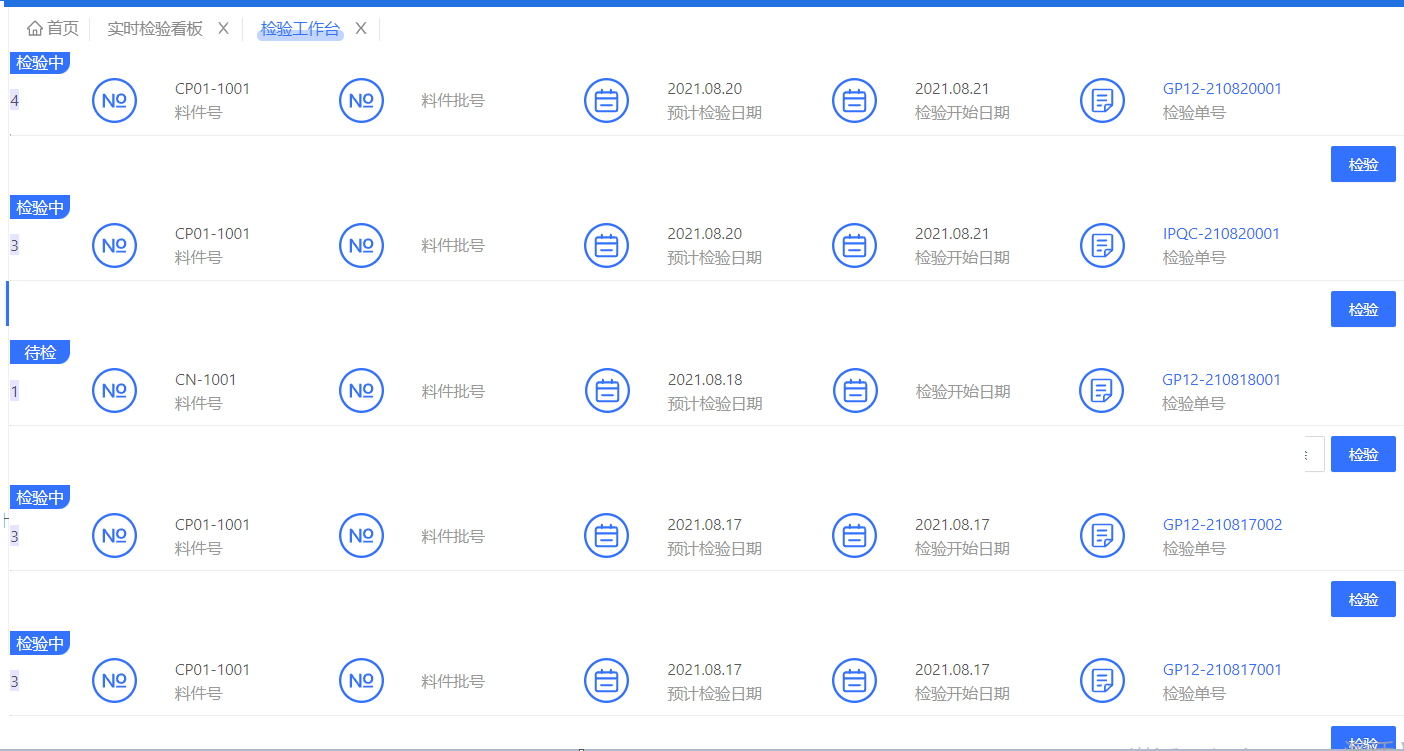The image size is (1404, 751).
Task: Click document icon next to GP12-210818001
Action: [x=1102, y=391]
